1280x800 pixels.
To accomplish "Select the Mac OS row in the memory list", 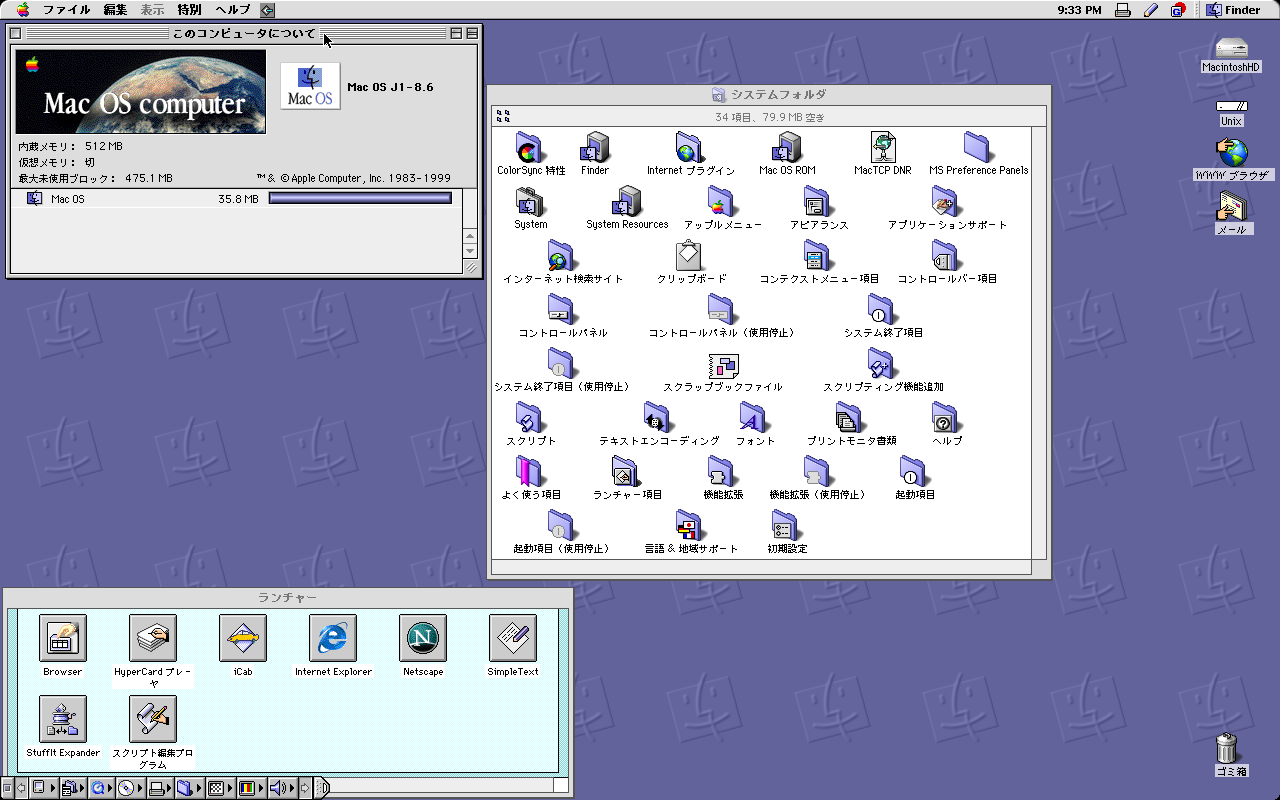I will (x=236, y=199).
